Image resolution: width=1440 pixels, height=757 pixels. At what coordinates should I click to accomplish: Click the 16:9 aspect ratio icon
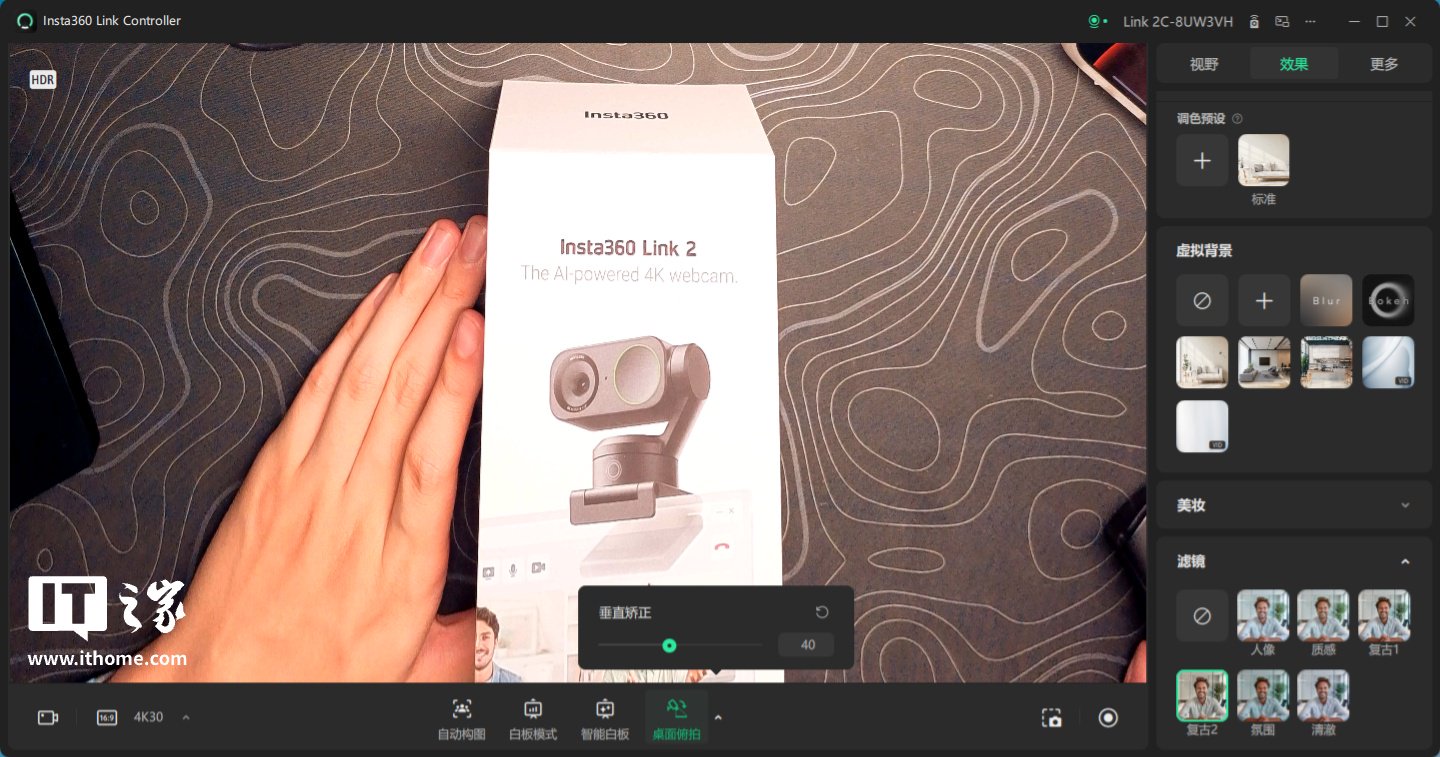[x=107, y=717]
